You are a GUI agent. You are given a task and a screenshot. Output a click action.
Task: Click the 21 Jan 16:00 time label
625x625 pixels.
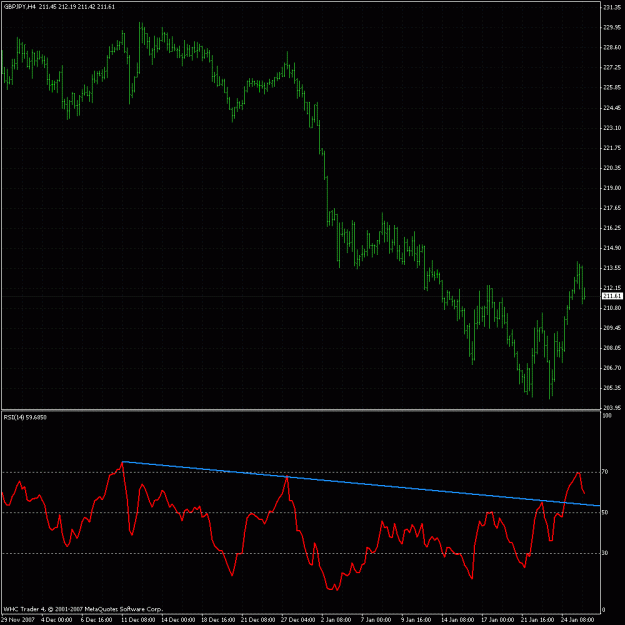[537, 620]
